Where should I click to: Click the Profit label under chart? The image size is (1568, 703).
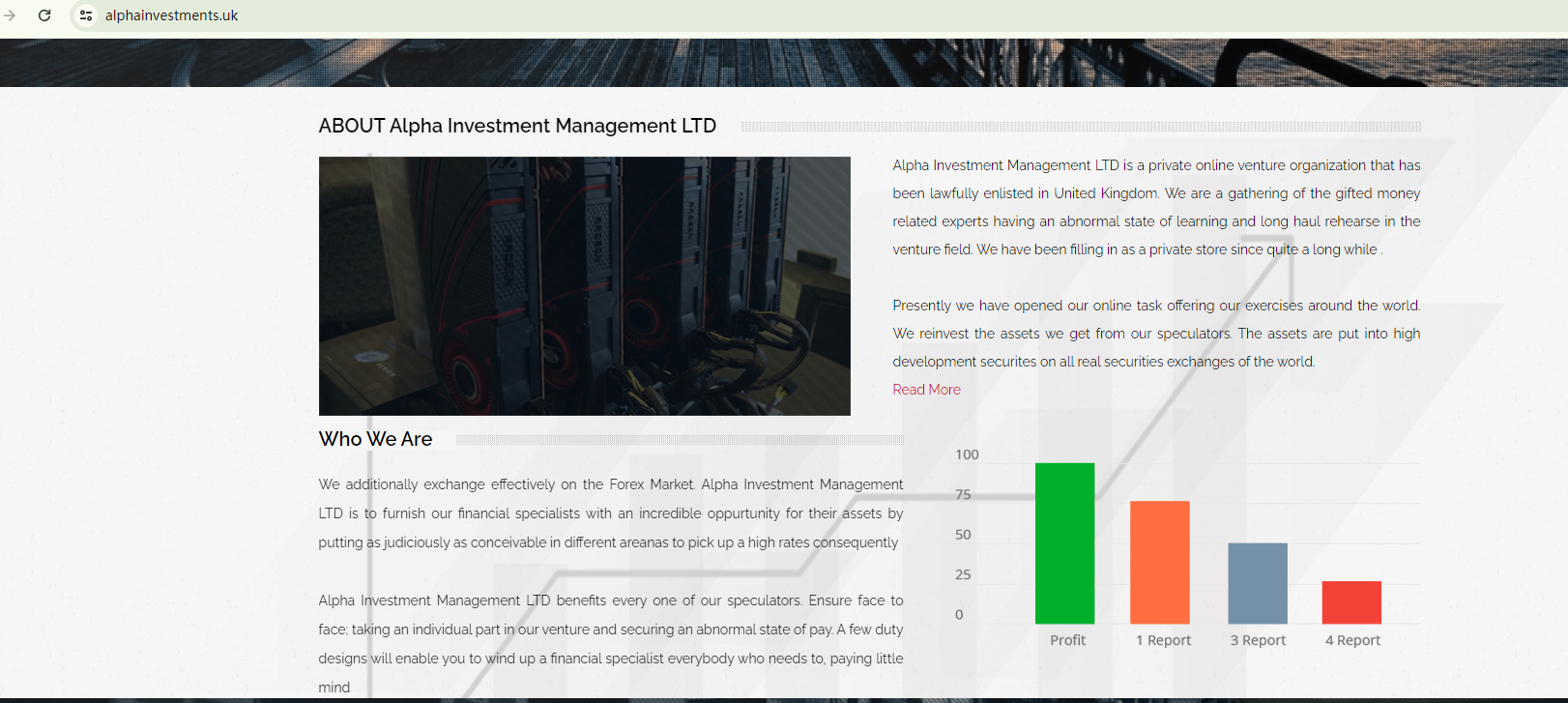click(x=1067, y=640)
